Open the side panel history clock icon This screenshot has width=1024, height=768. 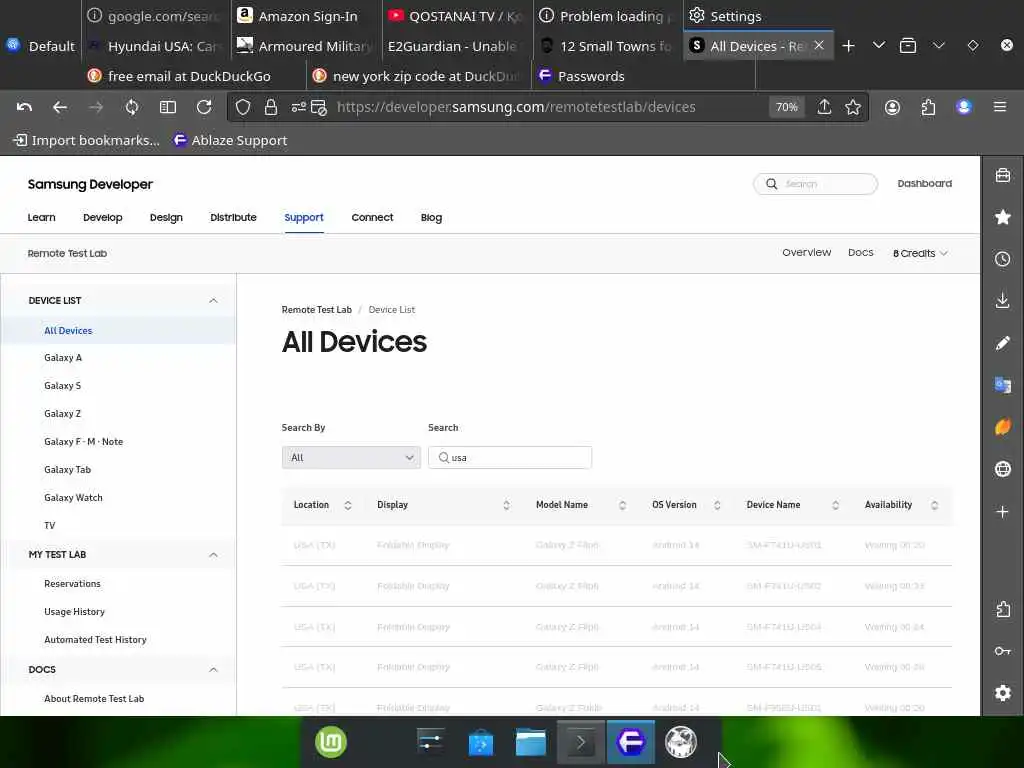point(1003,259)
